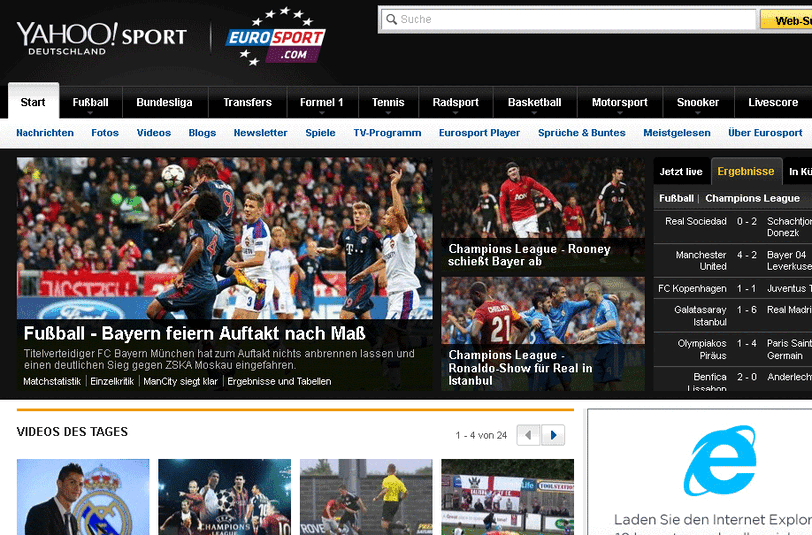Click the Fußball link in results header
Screen dimensions: 812x535
point(676,198)
